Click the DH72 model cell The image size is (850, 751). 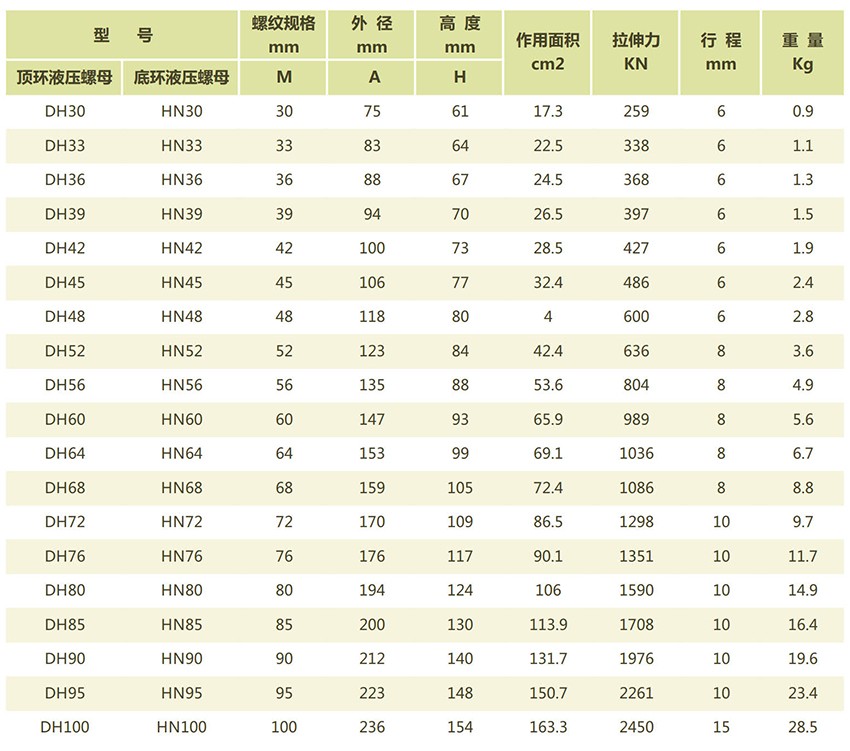coord(65,522)
